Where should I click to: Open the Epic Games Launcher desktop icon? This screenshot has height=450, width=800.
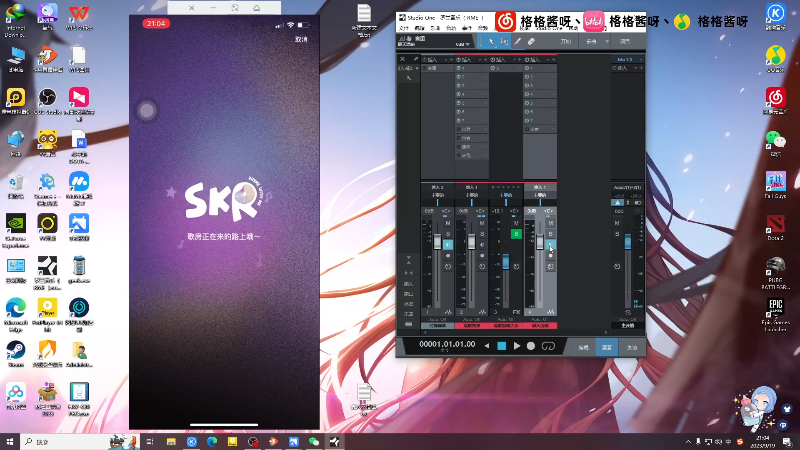click(x=776, y=314)
